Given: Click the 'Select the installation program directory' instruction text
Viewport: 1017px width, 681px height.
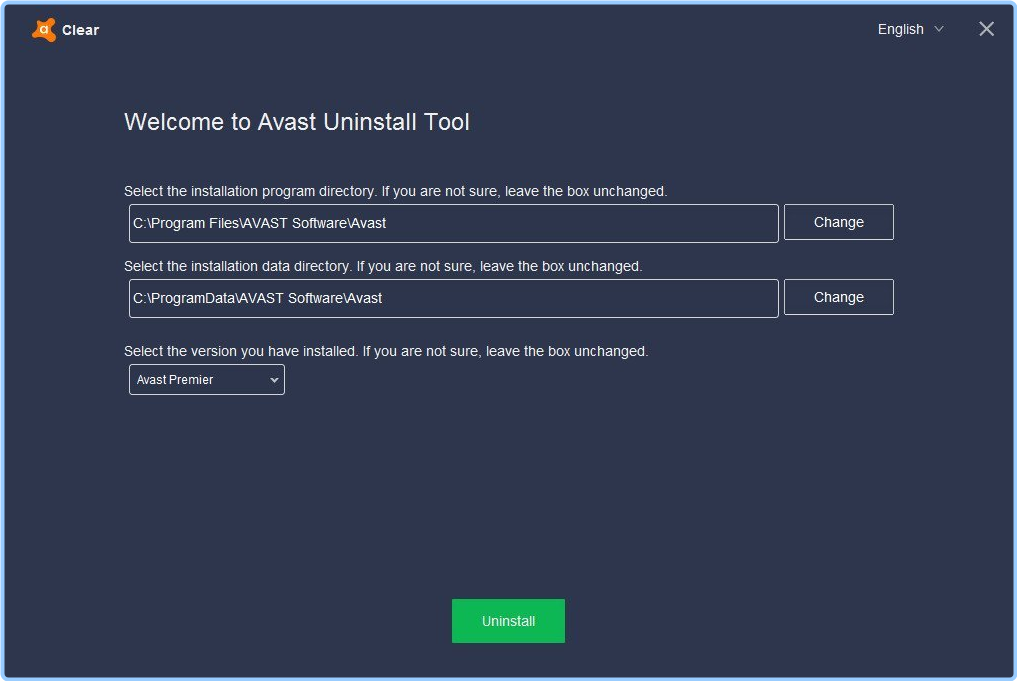Looking at the screenshot, I should (395, 191).
